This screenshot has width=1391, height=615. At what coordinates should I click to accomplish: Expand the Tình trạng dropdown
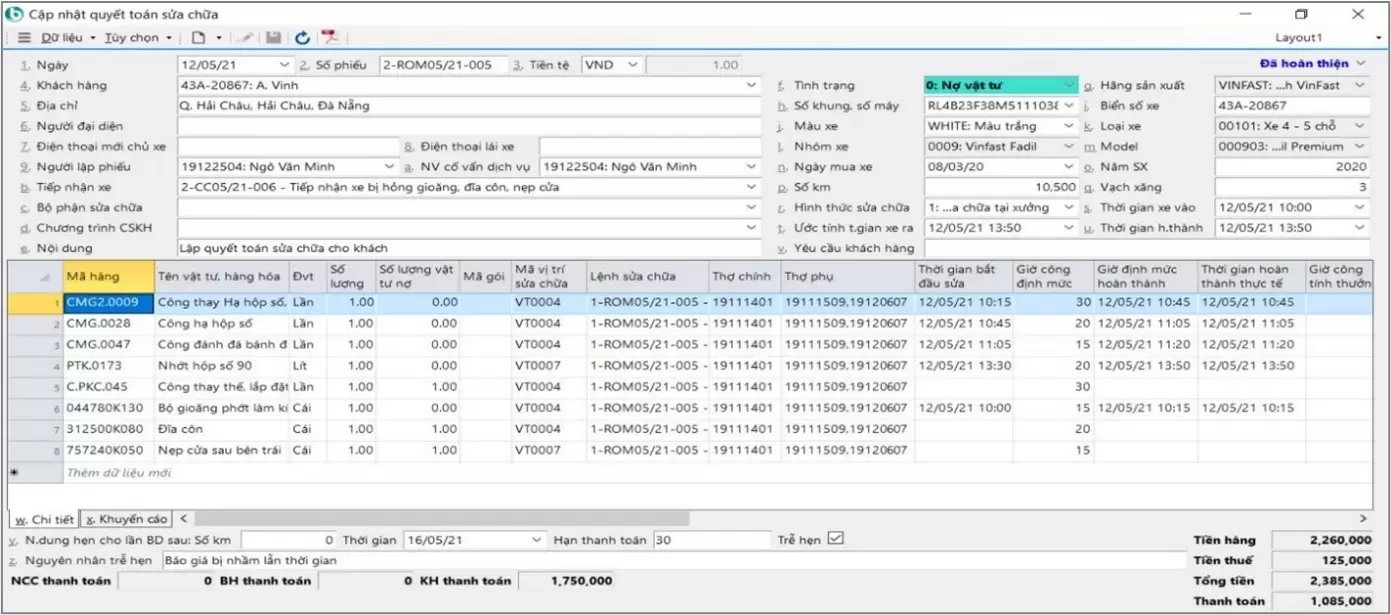[x=1070, y=86]
